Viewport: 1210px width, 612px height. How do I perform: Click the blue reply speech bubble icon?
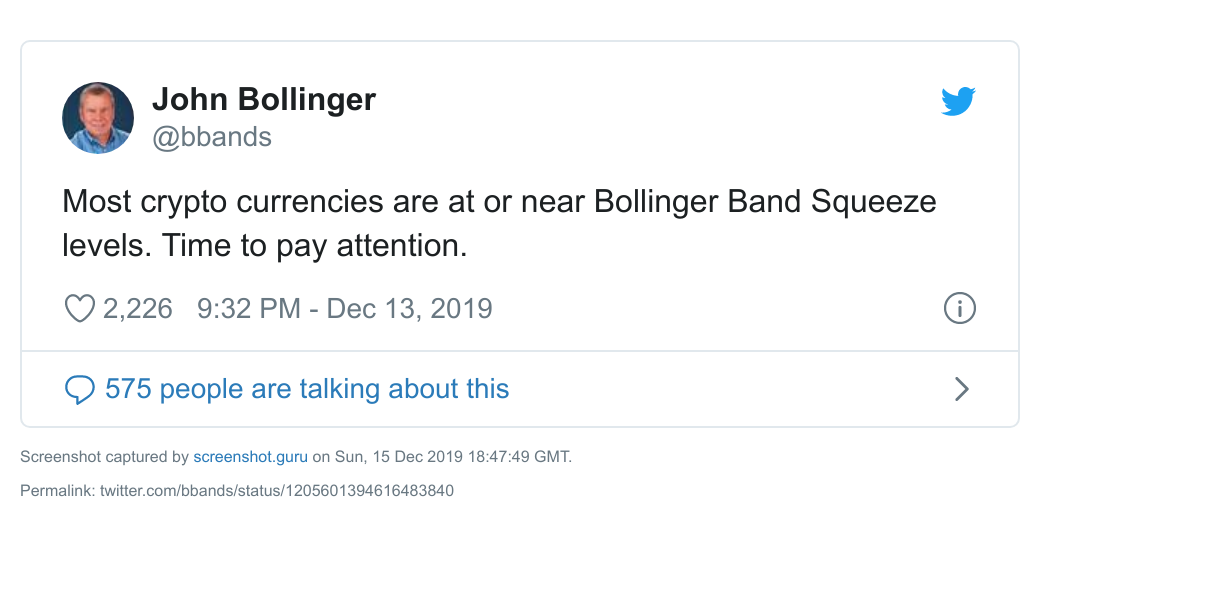point(79,389)
